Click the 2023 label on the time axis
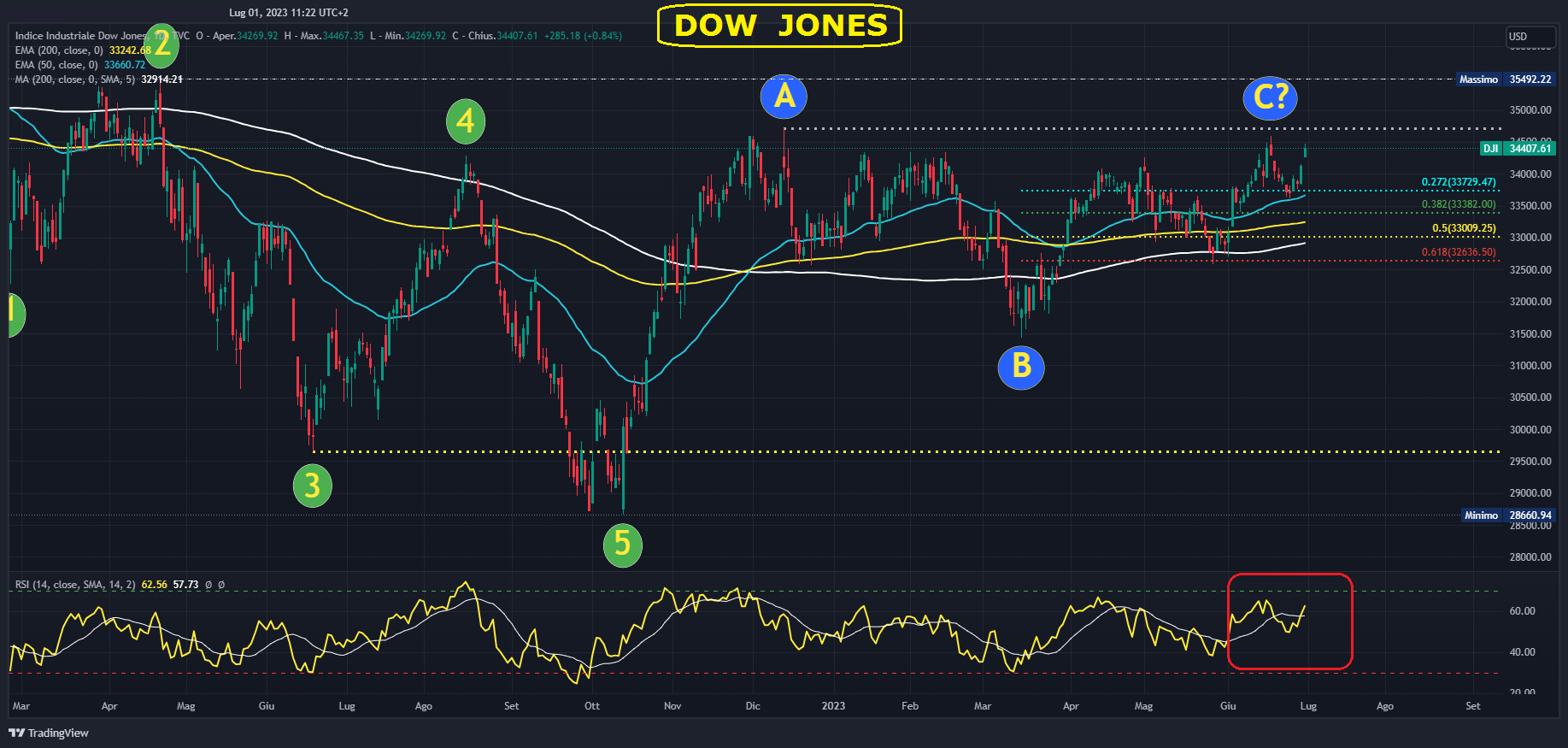The width and height of the screenshot is (1568, 748). [x=833, y=706]
